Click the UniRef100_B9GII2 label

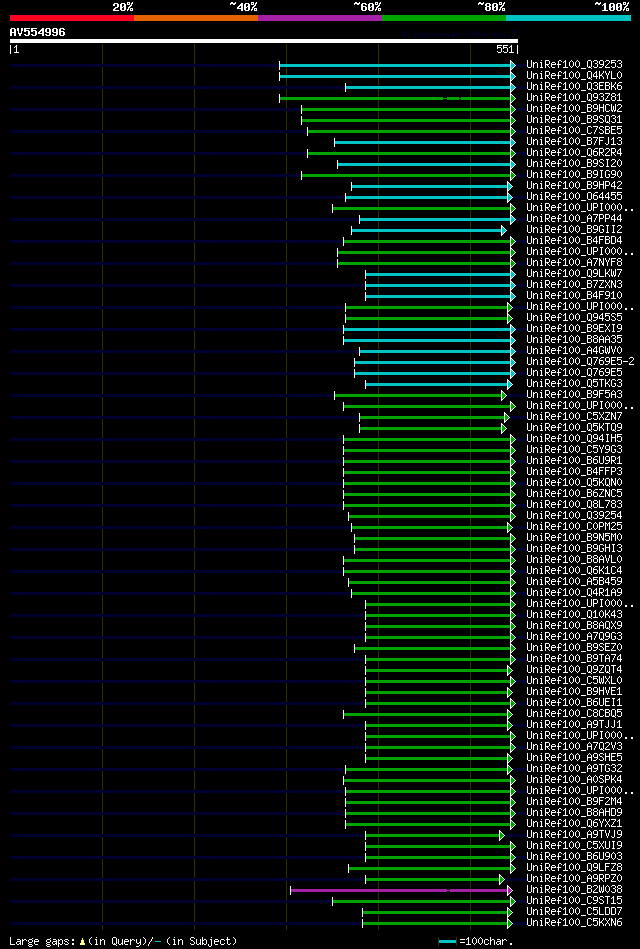pos(575,229)
